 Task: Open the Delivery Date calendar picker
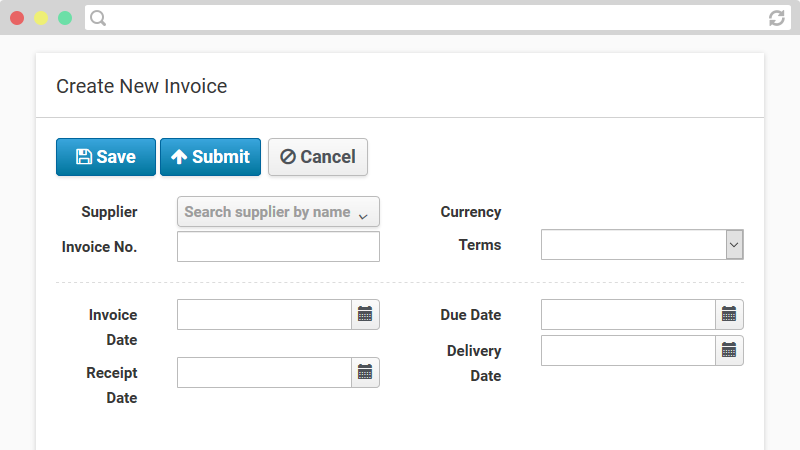(729, 351)
